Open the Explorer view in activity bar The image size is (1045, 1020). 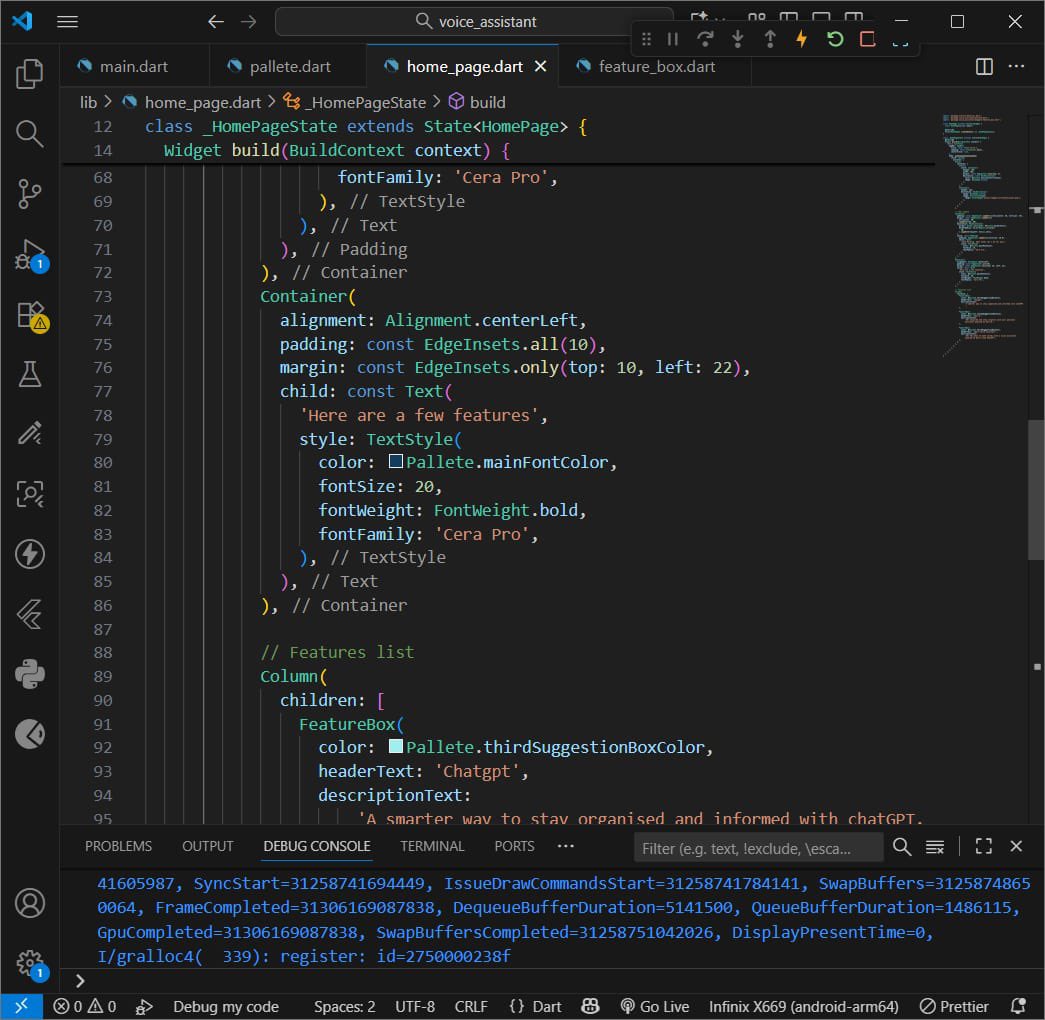click(x=29, y=73)
